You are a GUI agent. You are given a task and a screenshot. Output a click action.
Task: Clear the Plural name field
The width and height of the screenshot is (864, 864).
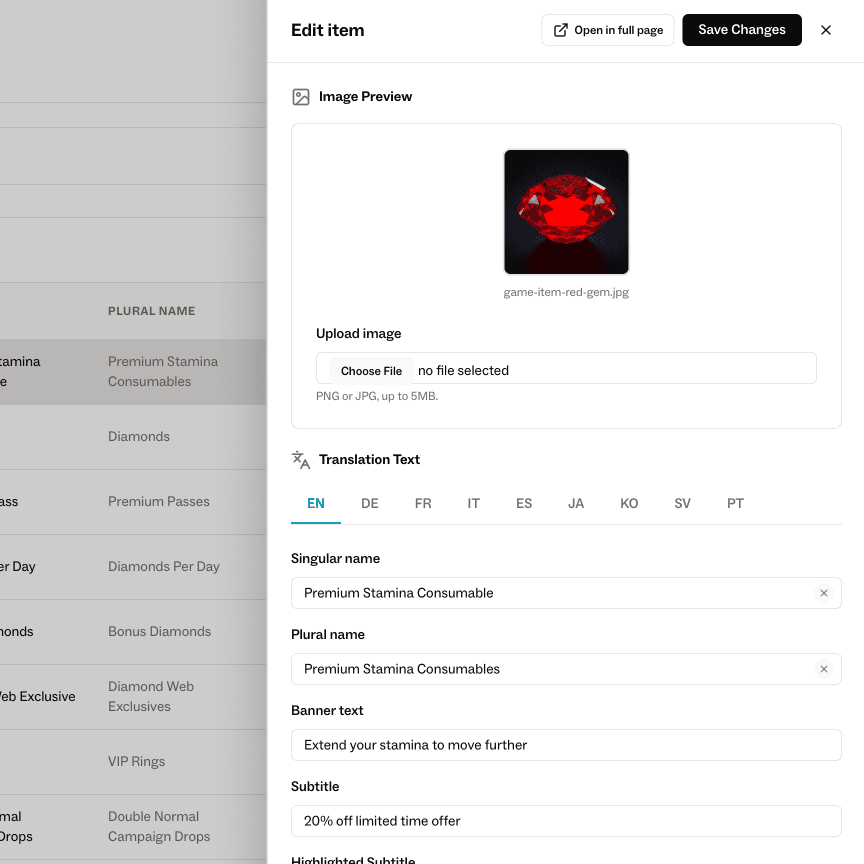(824, 669)
